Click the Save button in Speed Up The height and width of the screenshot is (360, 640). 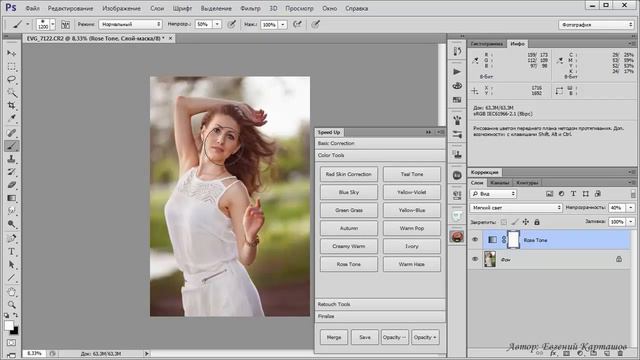point(365,337)
